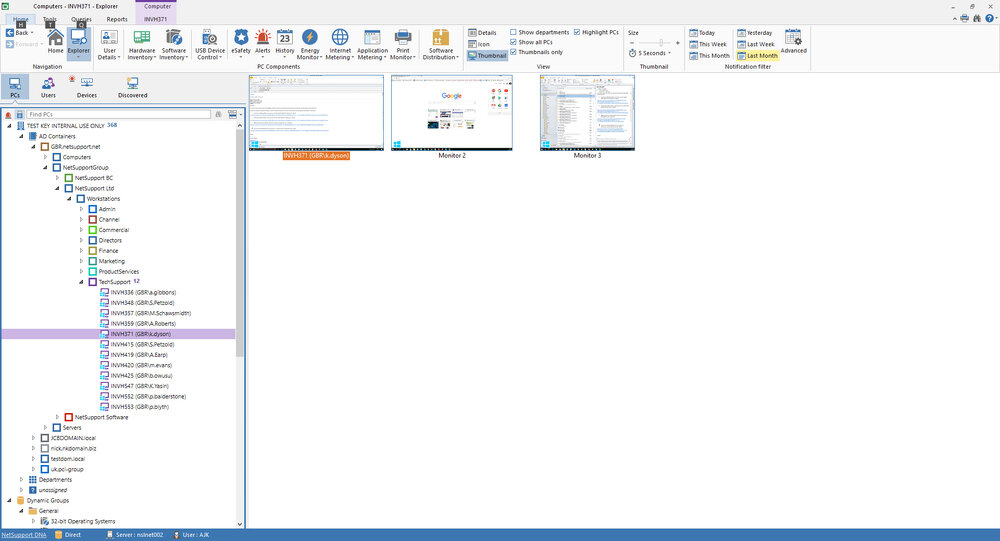Open the Alerts siren icon
The image size is (1000, 541).
point(263,44)
